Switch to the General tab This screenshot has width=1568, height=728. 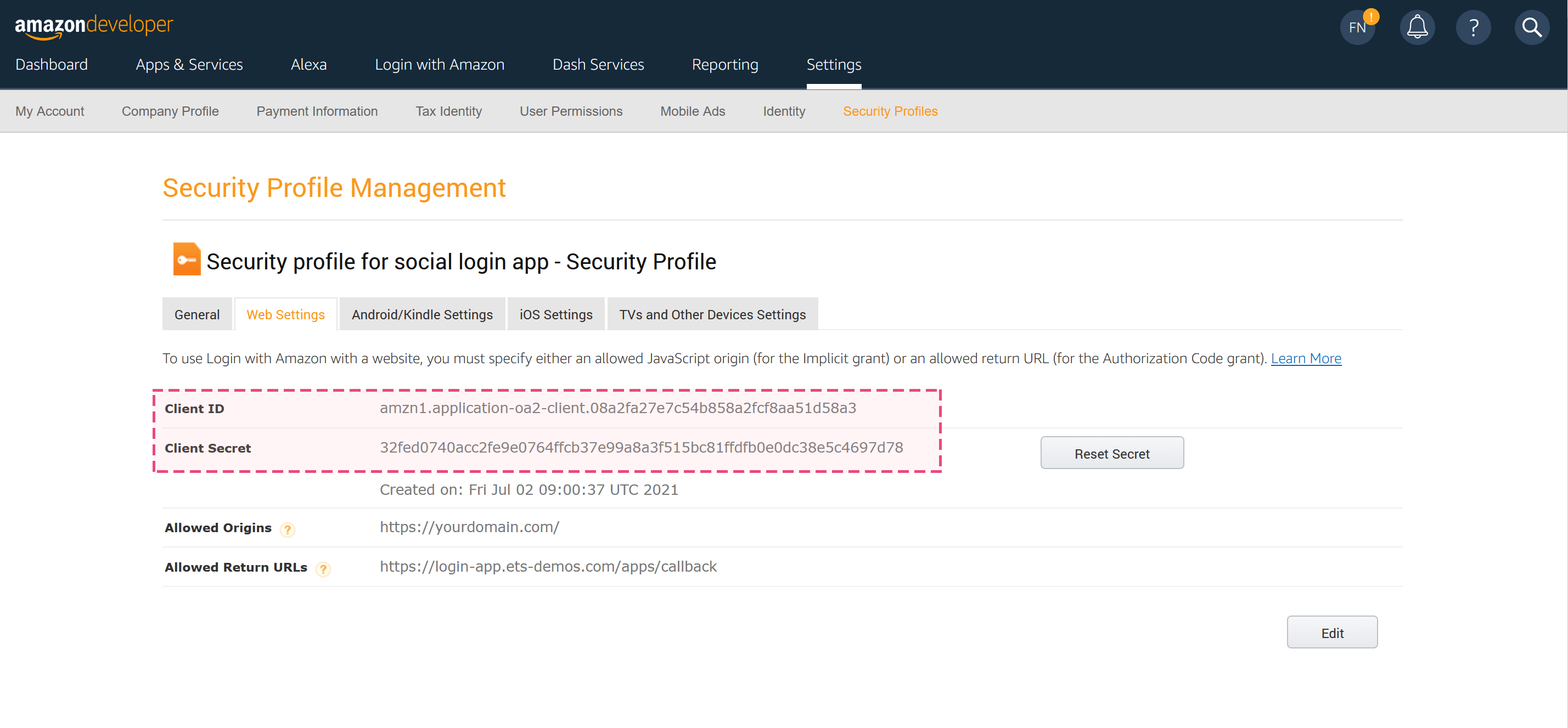[x=197, y=314]
